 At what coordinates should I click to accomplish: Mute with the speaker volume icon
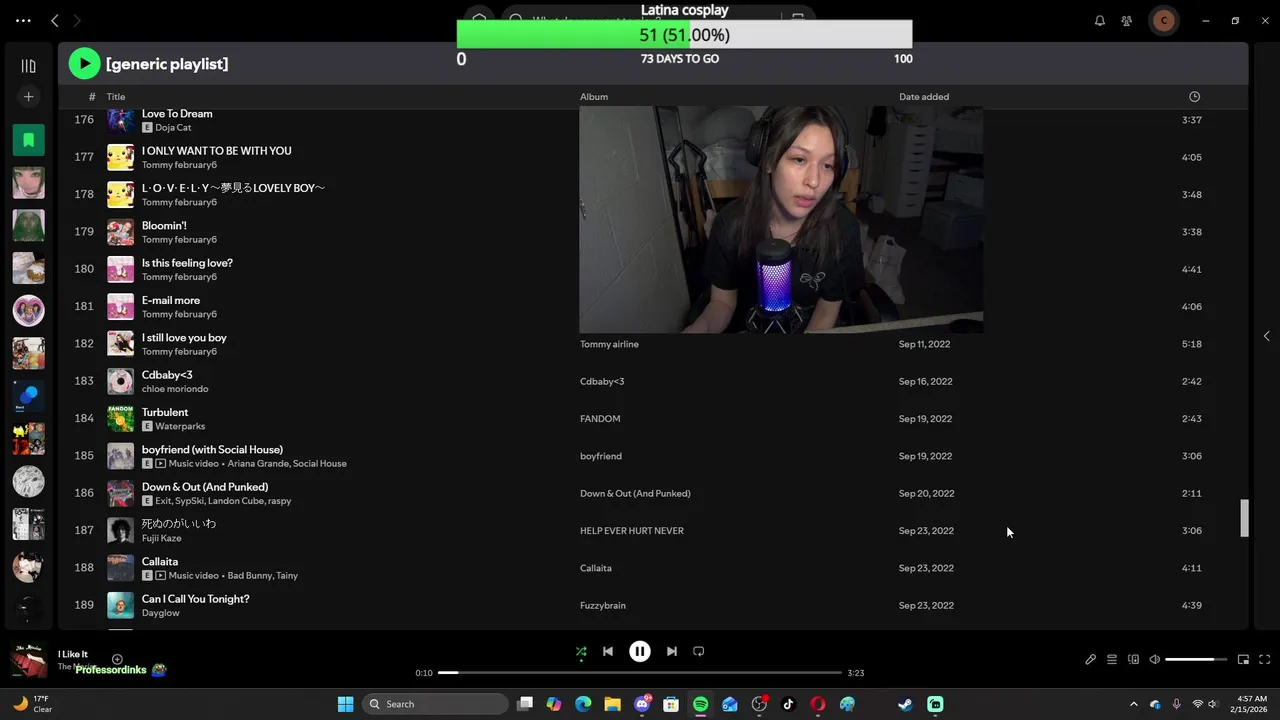pos(1155,660)
